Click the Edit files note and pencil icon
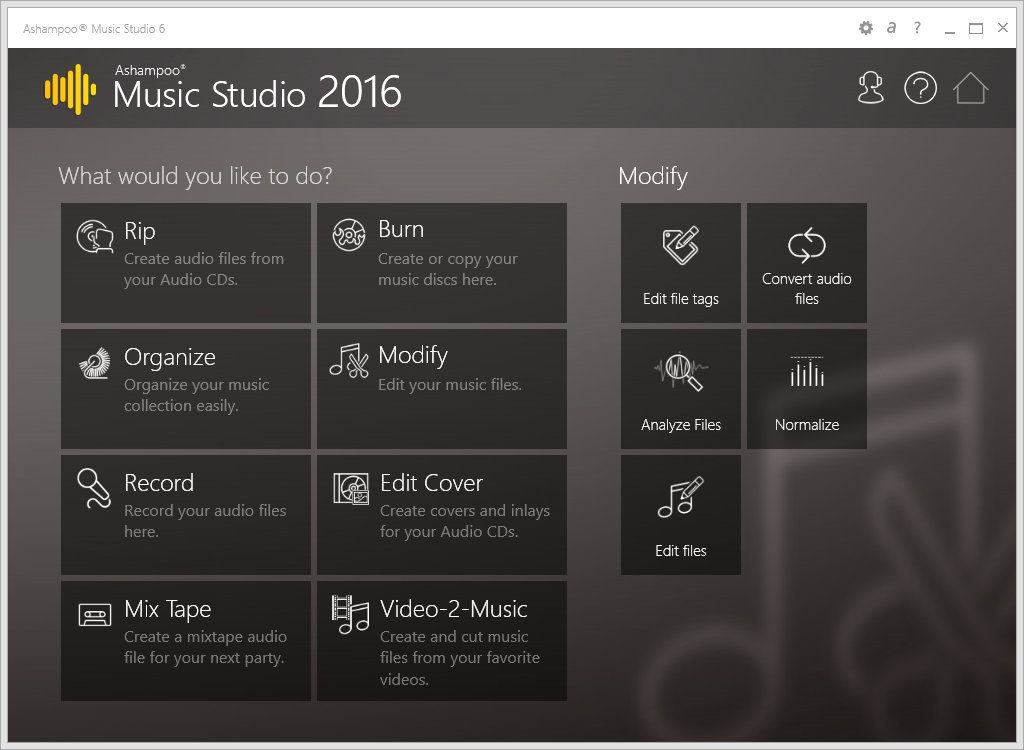The image size is (1024, 750). click(680, 497)
